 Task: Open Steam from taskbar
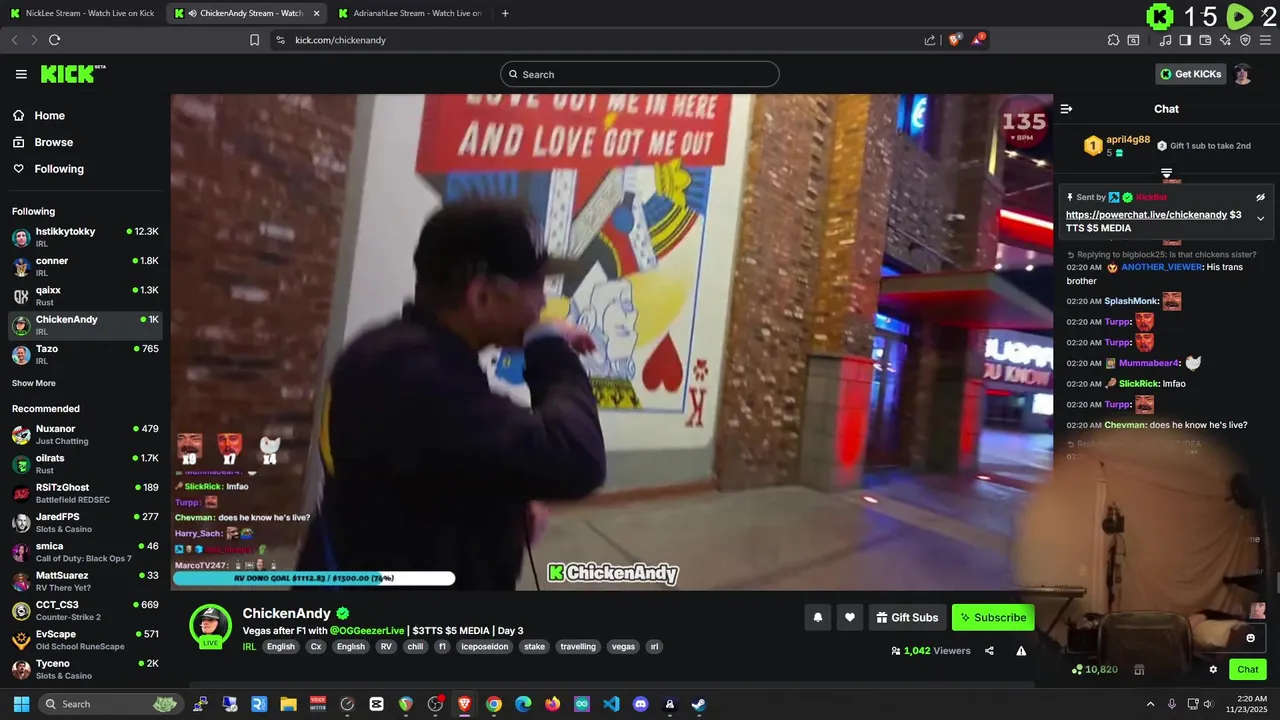(x=699, y=704)
